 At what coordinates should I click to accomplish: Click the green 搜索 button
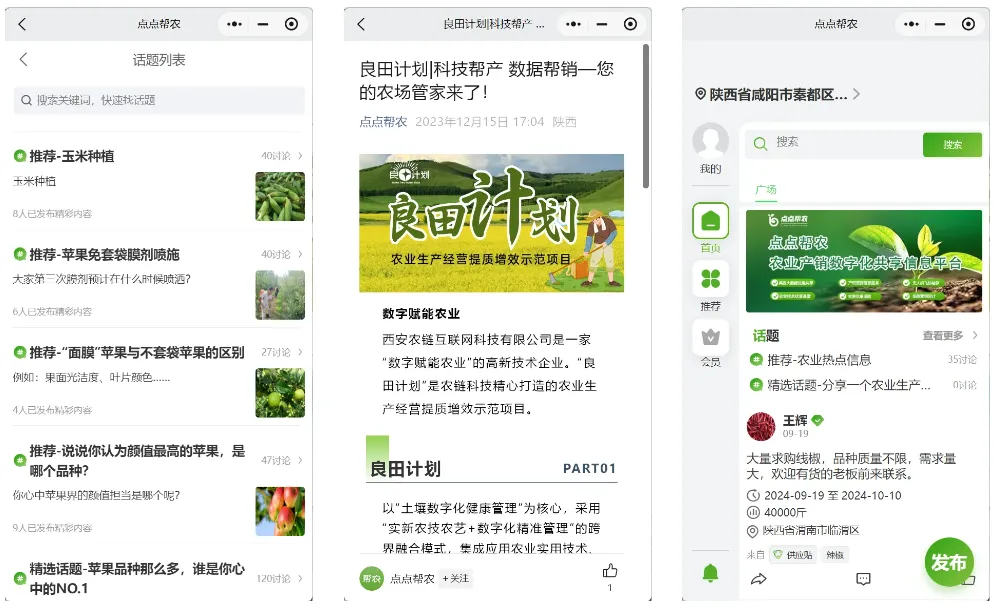(952, 145)
